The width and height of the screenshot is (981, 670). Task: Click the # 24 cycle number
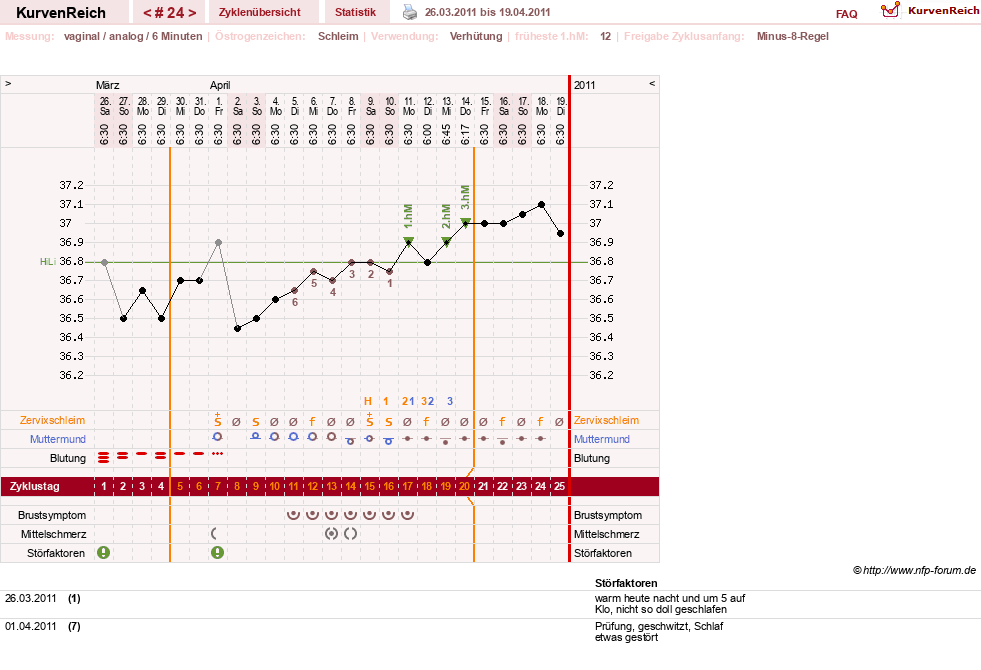point(170,13)
